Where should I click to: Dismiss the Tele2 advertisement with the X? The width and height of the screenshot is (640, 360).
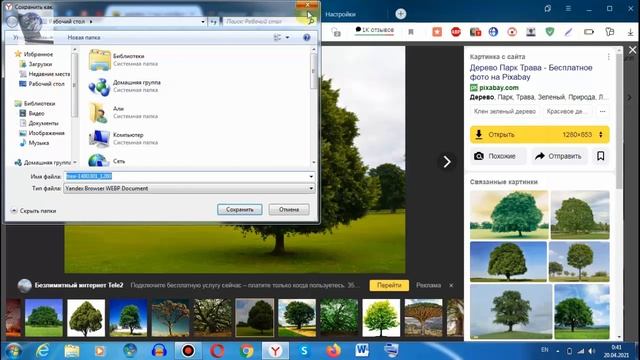point(451,285)
